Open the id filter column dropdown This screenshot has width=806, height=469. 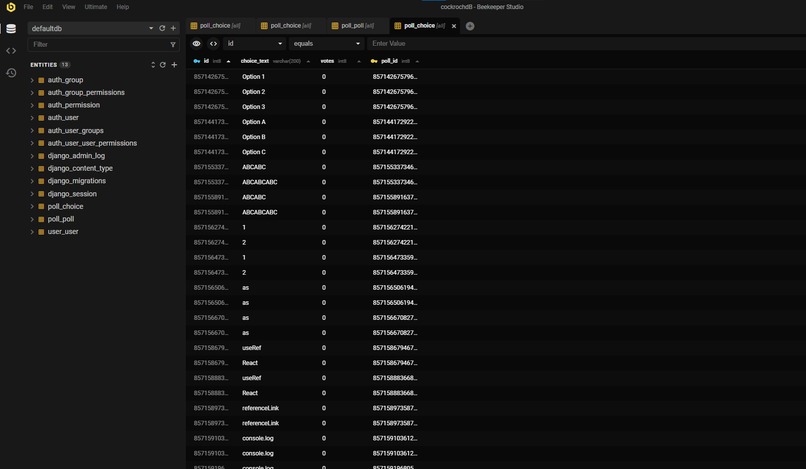pos(254,44)
